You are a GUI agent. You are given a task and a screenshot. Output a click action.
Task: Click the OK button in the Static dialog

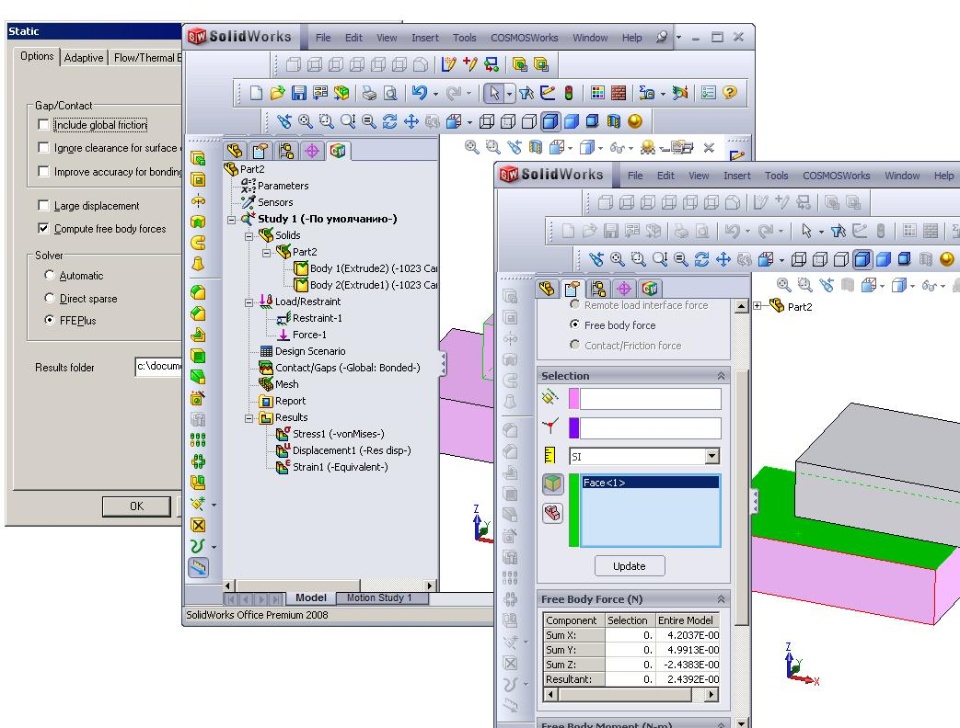[x=137, y=506]
